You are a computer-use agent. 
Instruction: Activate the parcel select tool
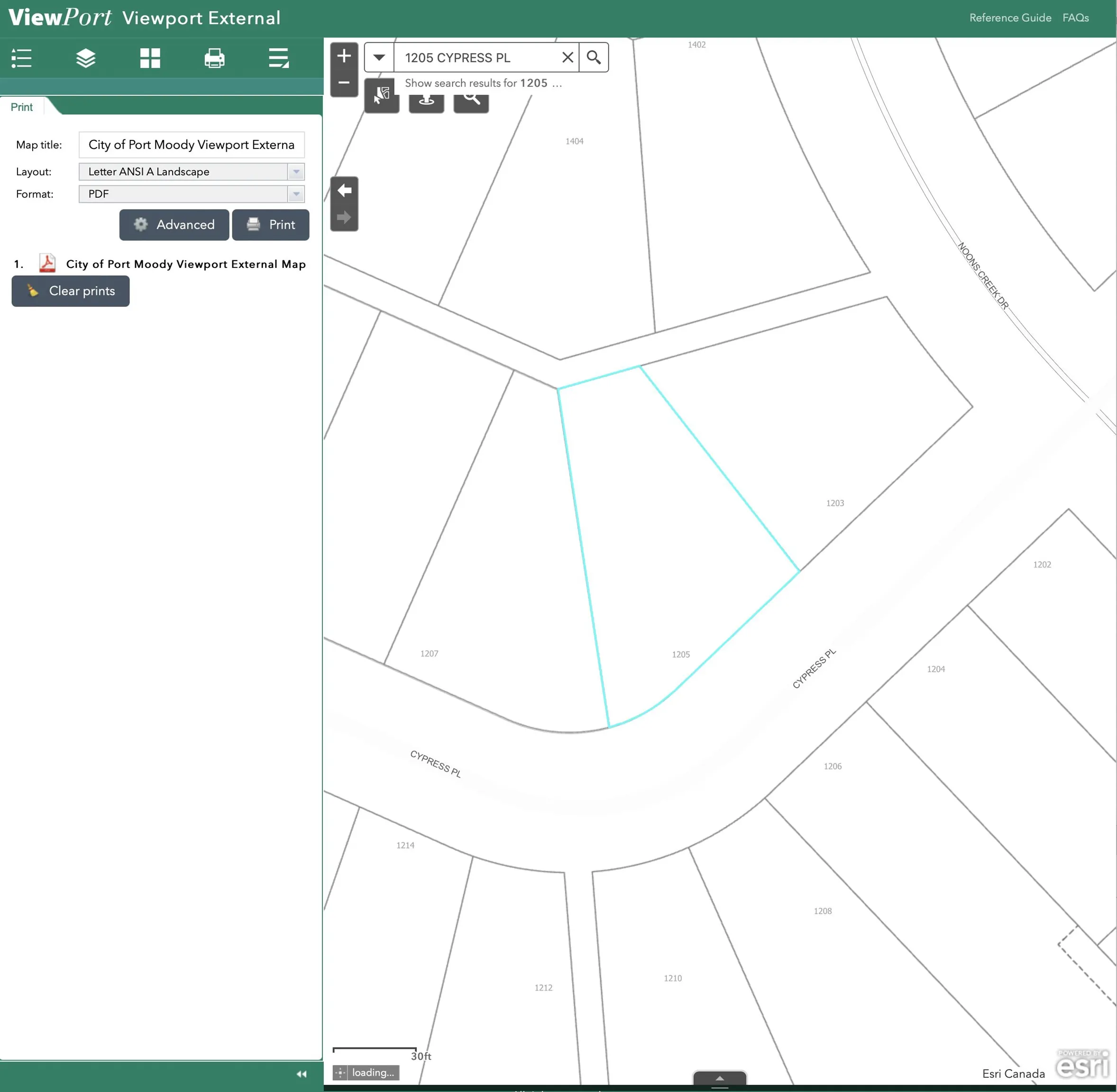[382, 96]
